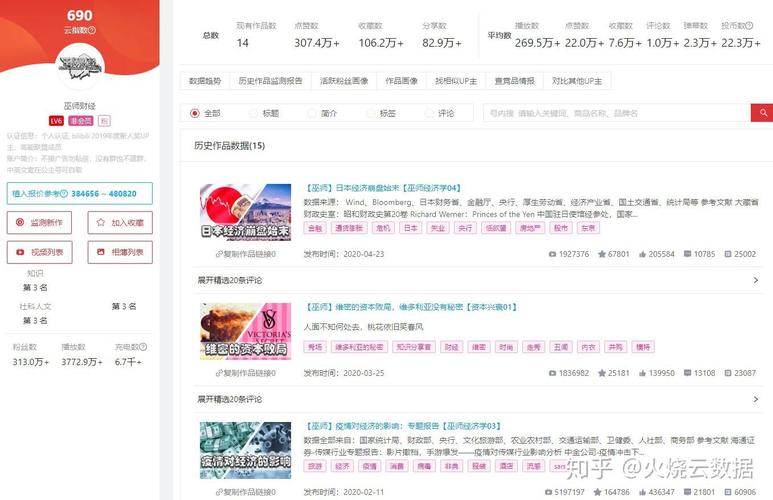773x500 pixels.
Task: Click the 内衣 tag on the second video
Action: (x=588, y=347)
